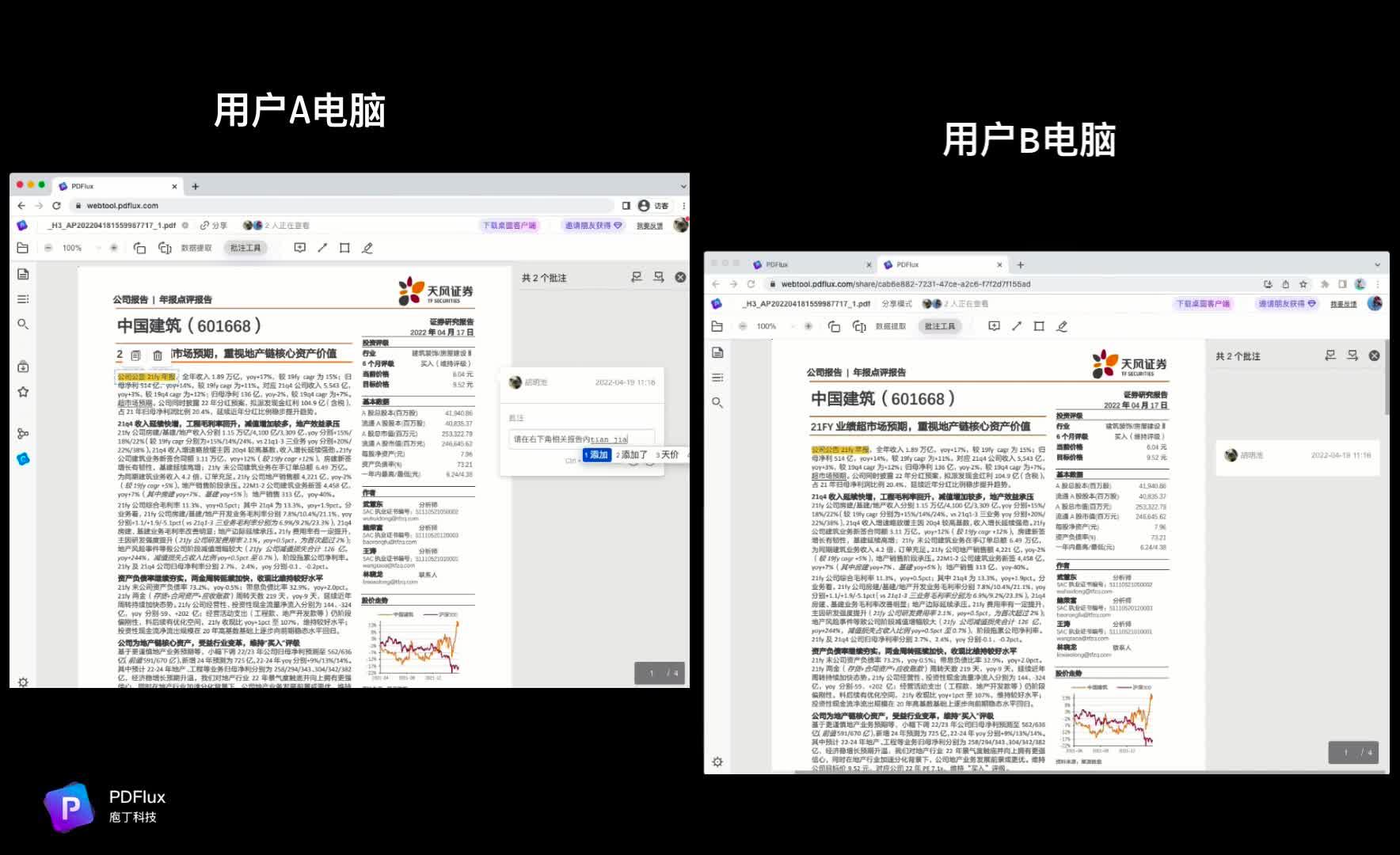This screenshot has width=1400, height=855.
Task: Open the share icon beside the PDF filename
Action: pyautogui.click(x=204, y=225)
